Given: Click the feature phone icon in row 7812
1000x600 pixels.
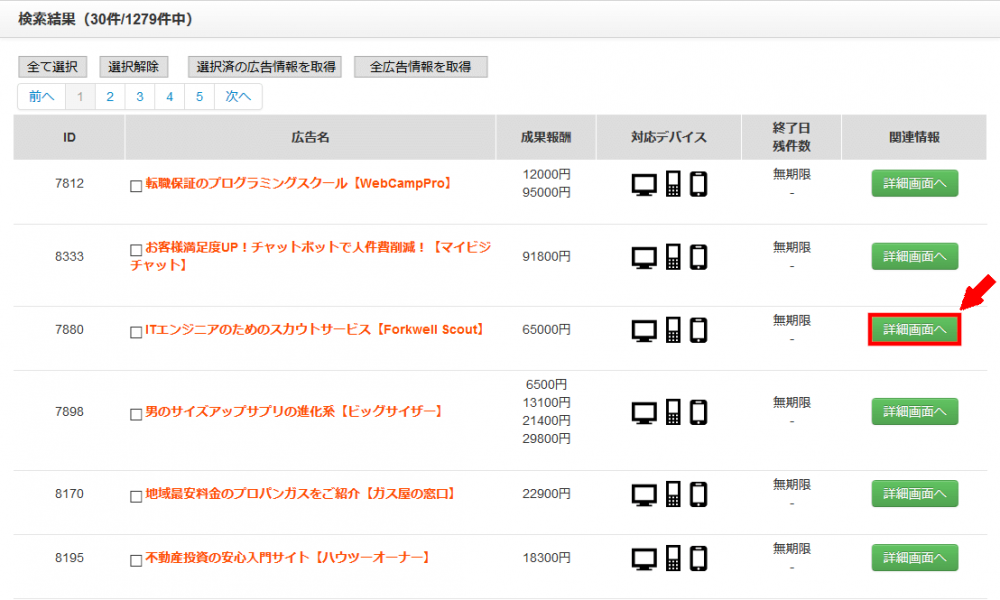Looking at the screenshot, I should click(x=673, y=184).
